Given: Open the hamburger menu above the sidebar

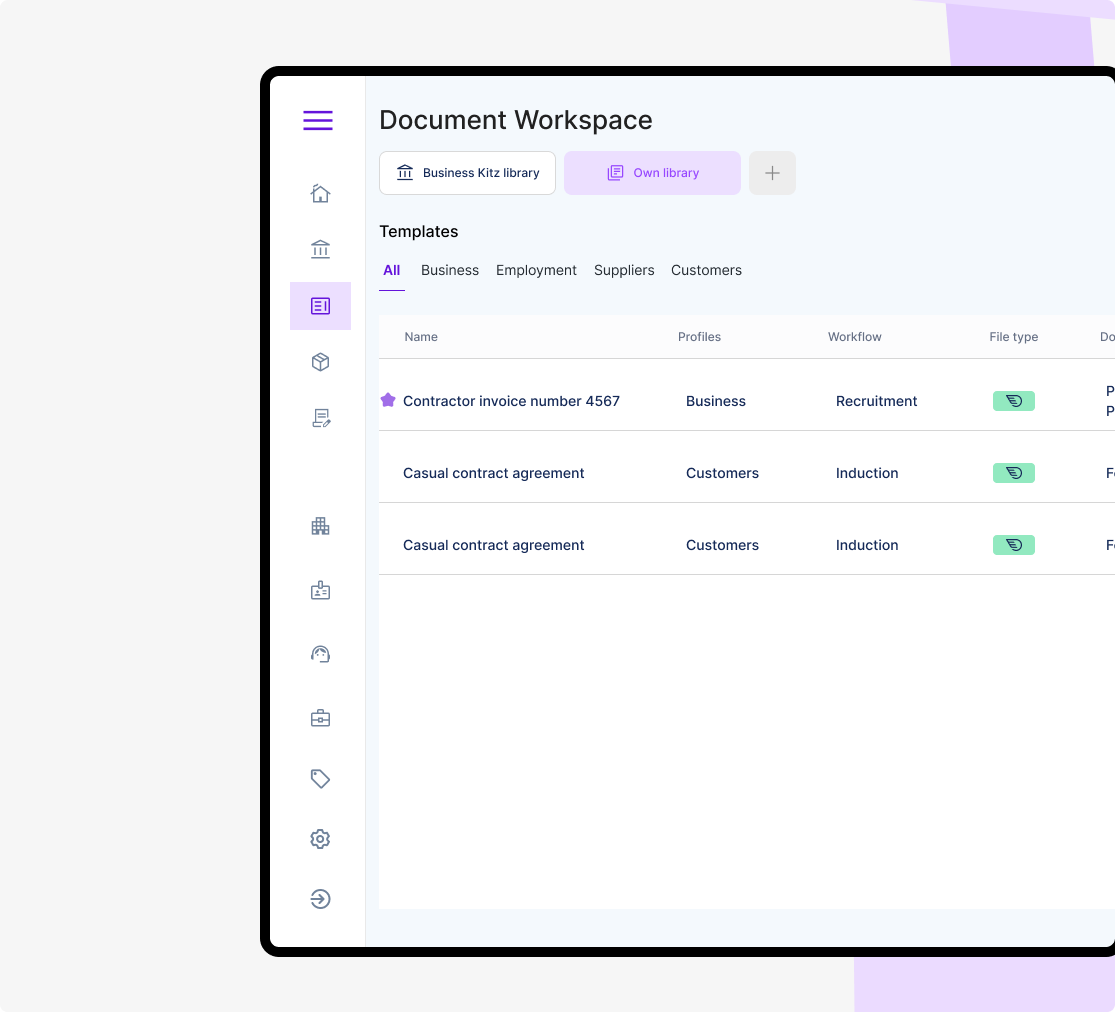Looking at the screenshot, I should pos(317,120).
